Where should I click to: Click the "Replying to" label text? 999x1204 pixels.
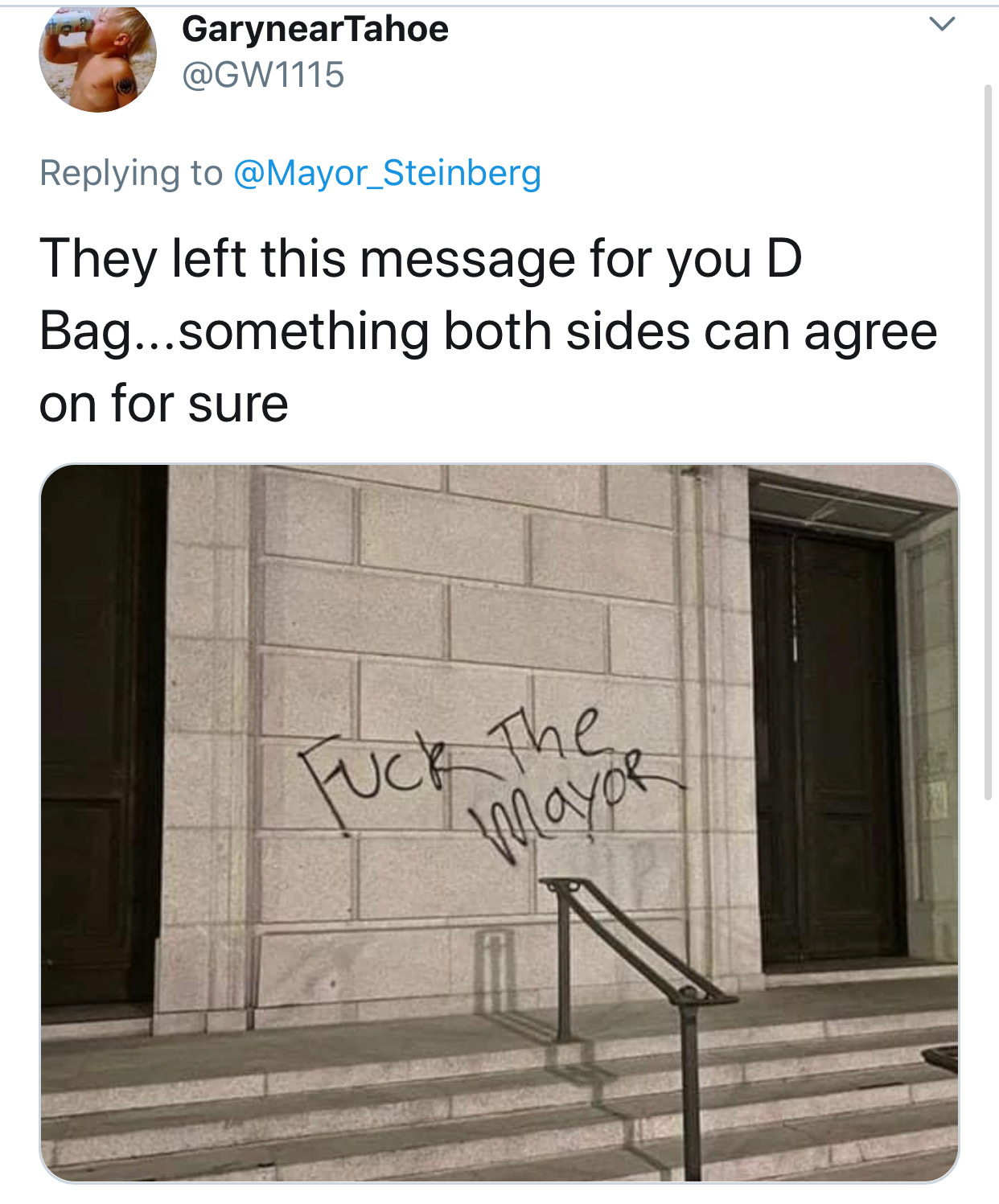130,173
